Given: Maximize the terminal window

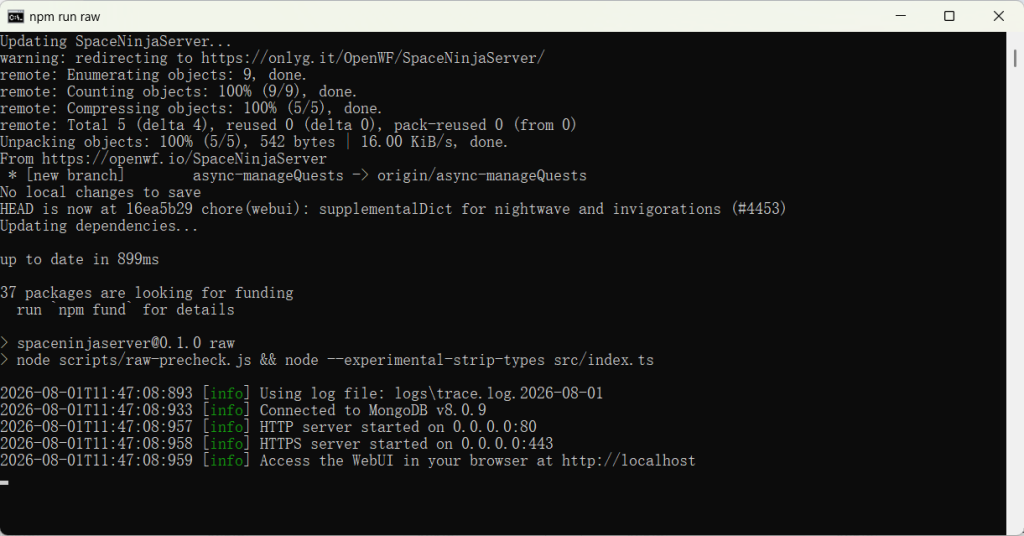Looking at the screenshot, I should 950,16.
